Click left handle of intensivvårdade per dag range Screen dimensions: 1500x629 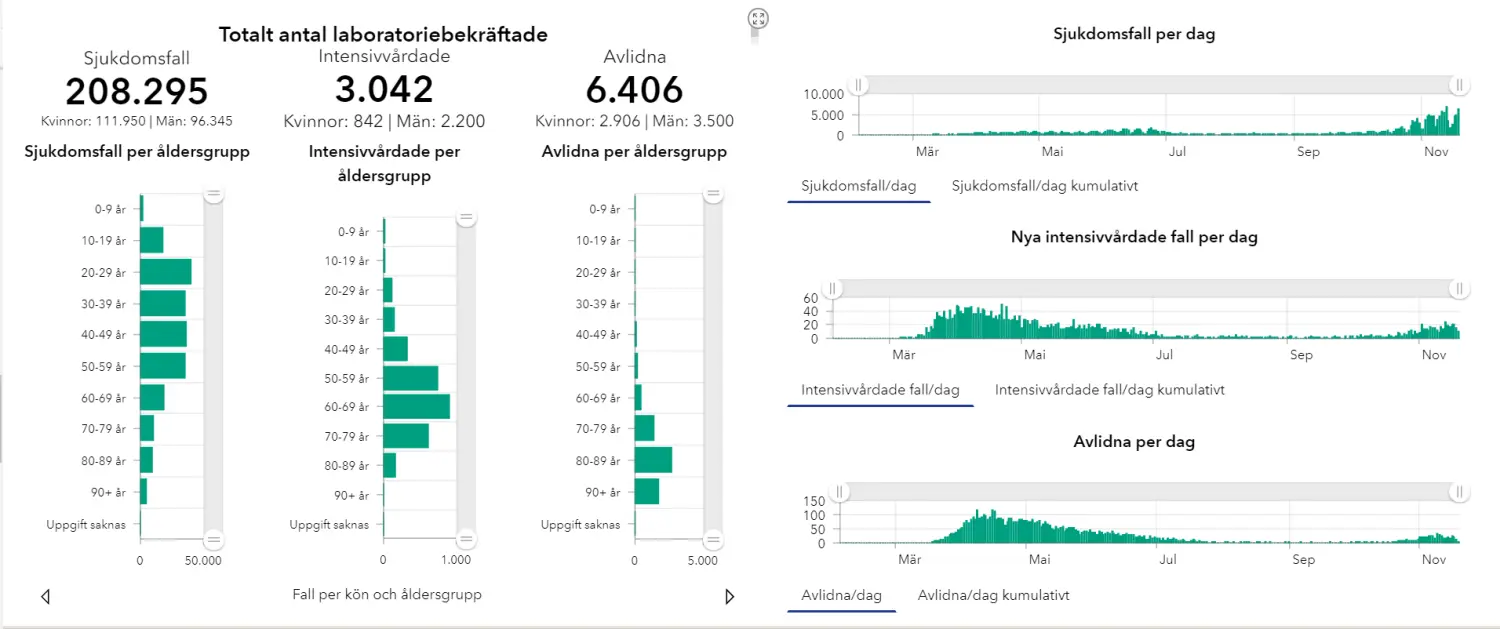coord(833,289)
